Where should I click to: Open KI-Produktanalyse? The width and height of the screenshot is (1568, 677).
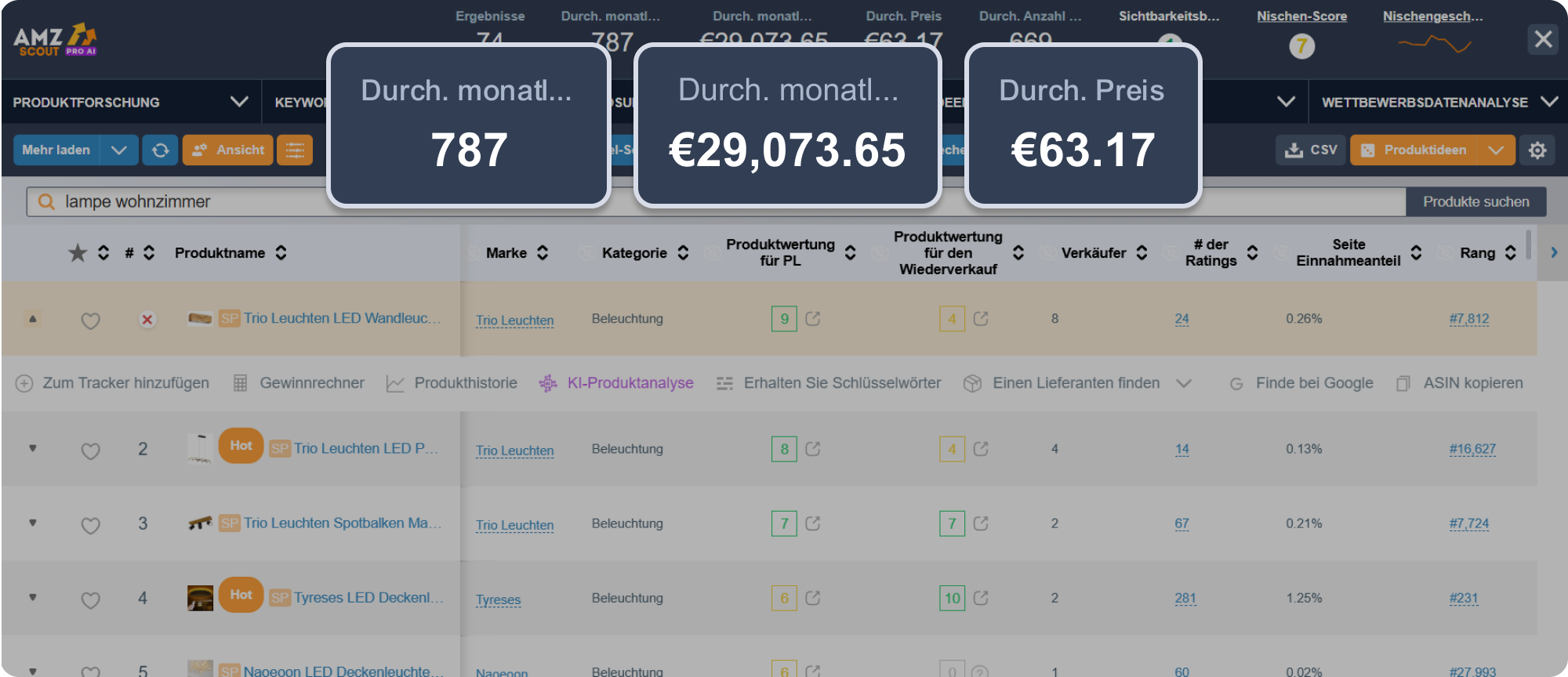pyautogui.click(x=616, y=383)
